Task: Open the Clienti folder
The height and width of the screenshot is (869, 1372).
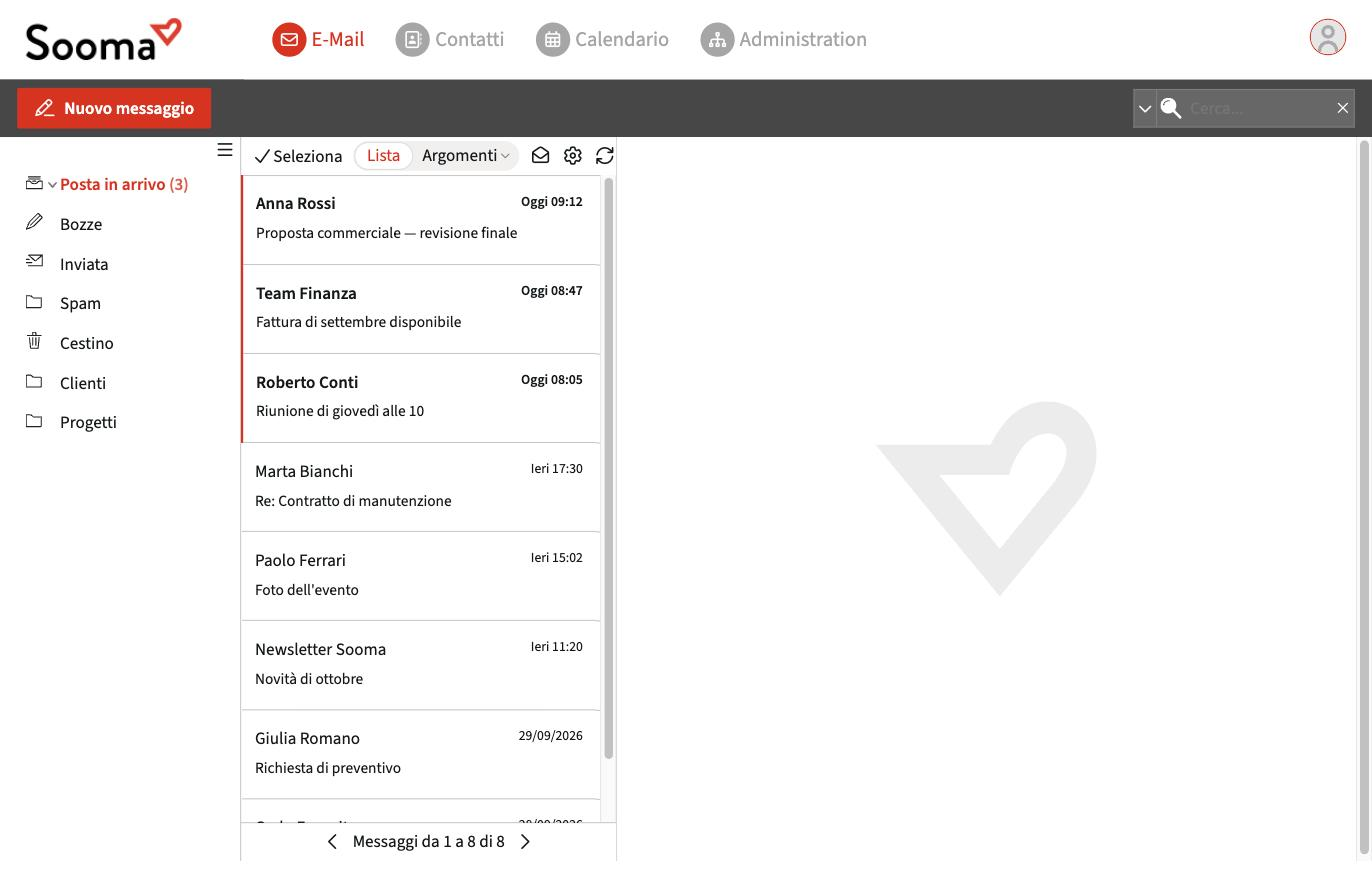Action: (83, 383)
